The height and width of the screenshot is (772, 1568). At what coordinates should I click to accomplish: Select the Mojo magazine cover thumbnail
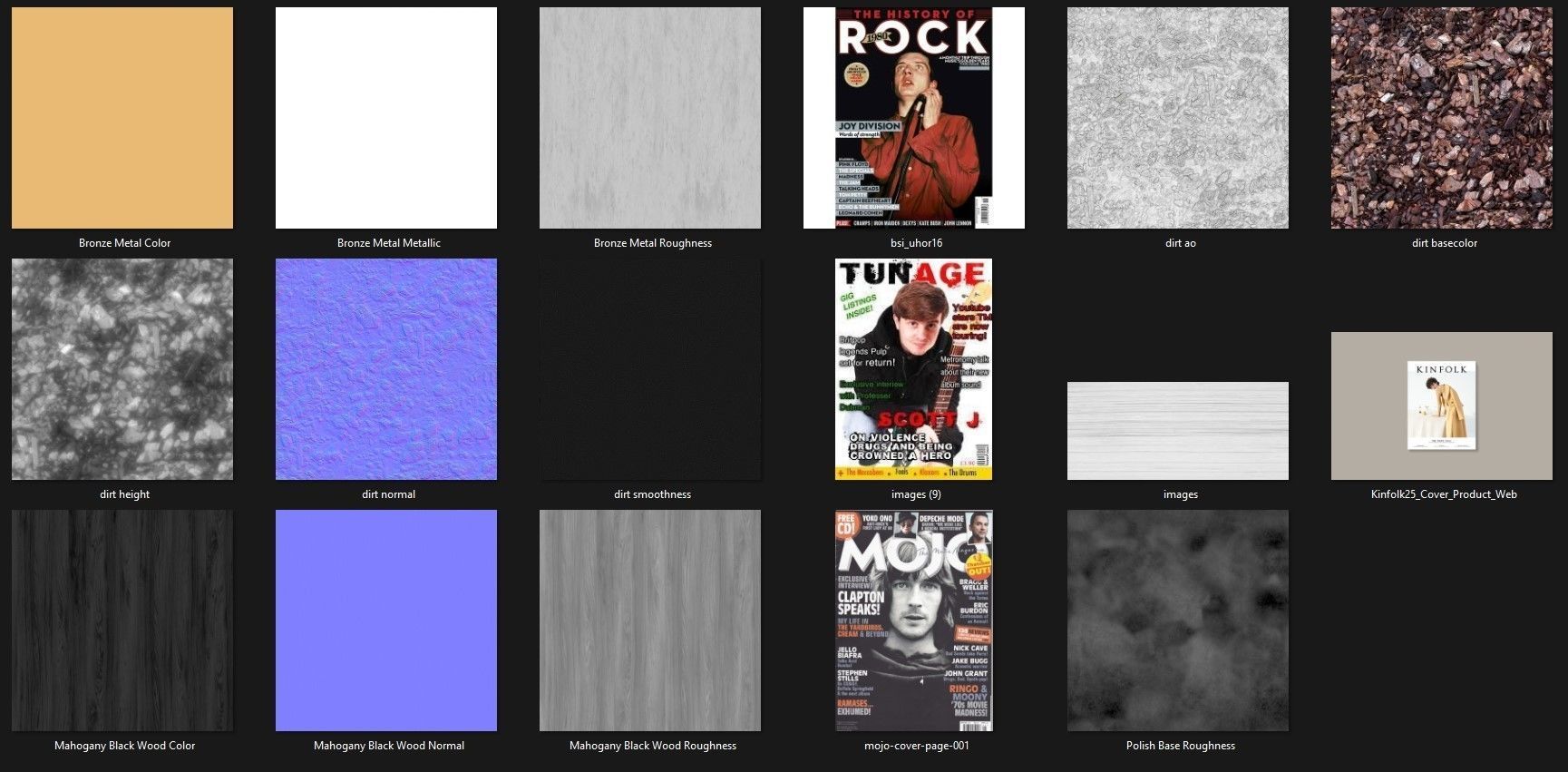[x=914, y=621]
